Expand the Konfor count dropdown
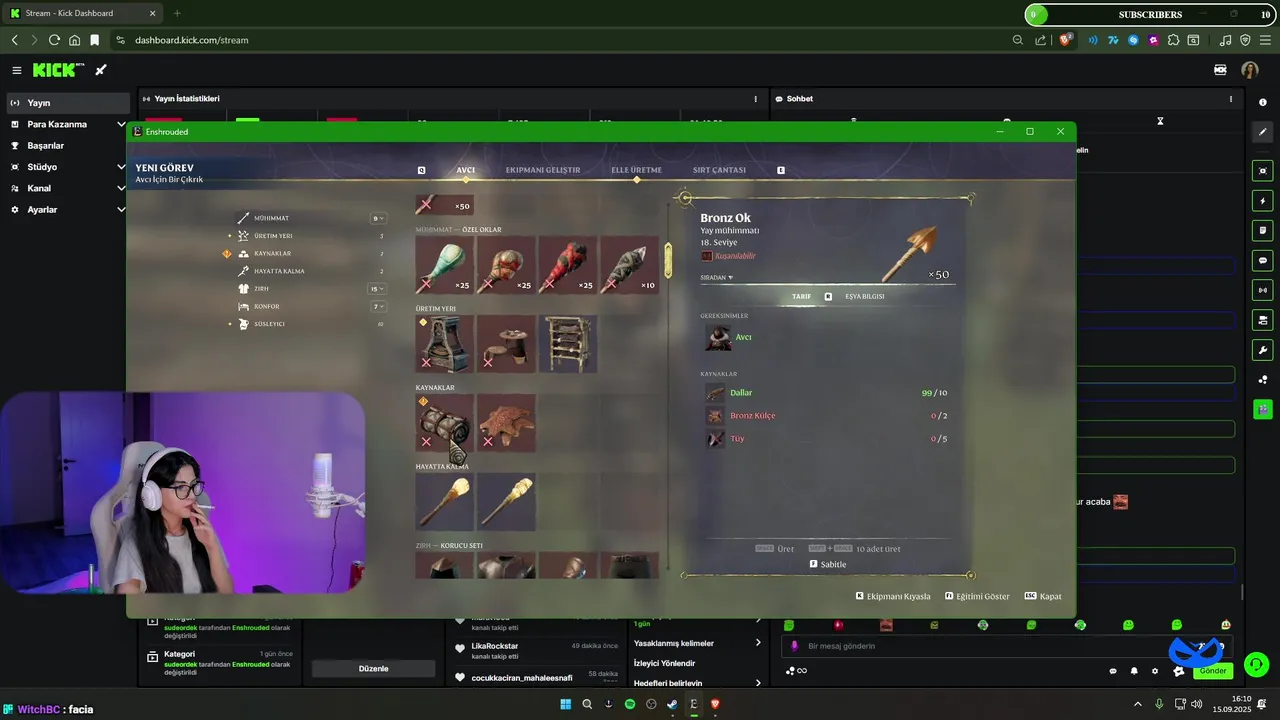 [x=378, y=306]
